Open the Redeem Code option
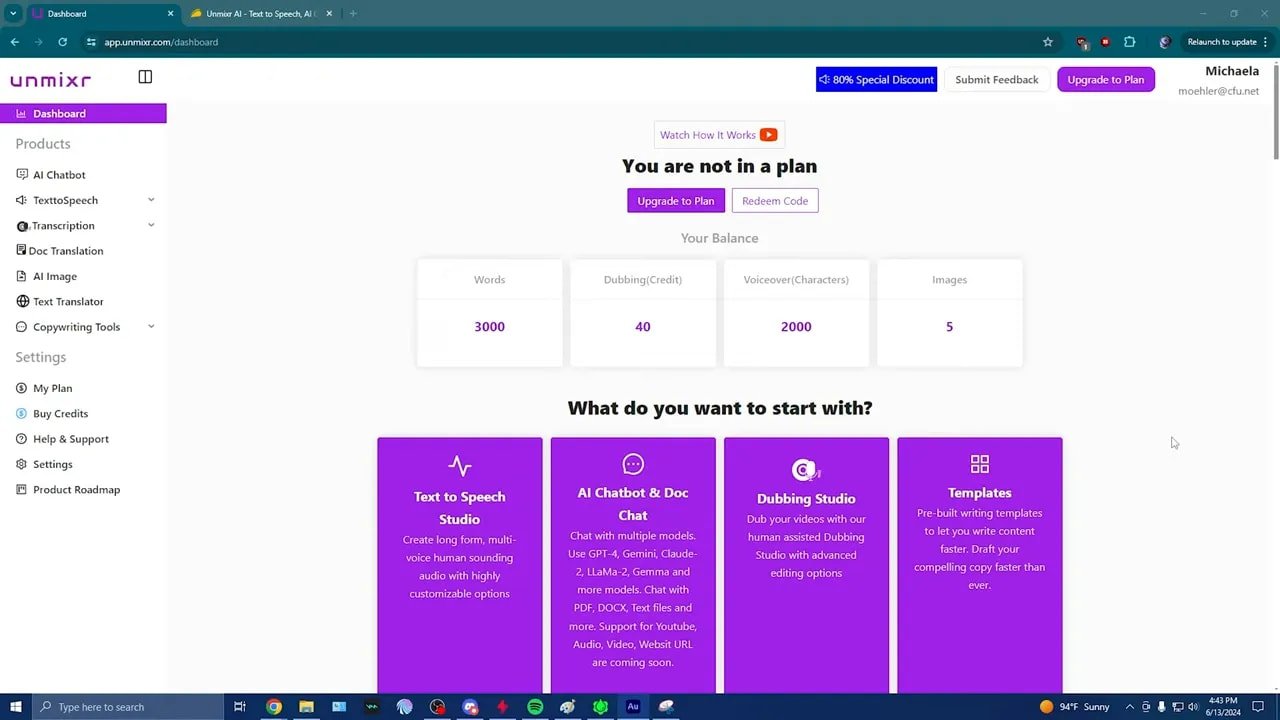Viewport: 1280px width, 720px height. pyautogui.click(x=775, y=200)
